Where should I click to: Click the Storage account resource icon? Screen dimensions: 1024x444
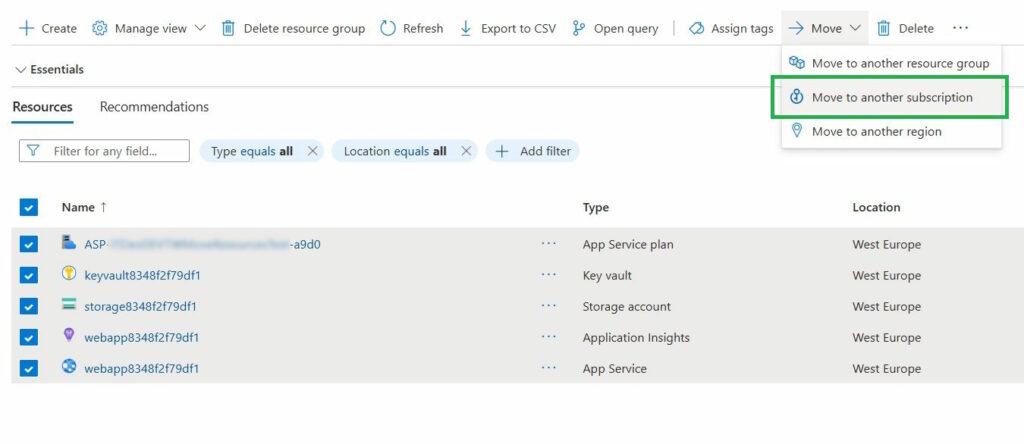click(69, 305)
